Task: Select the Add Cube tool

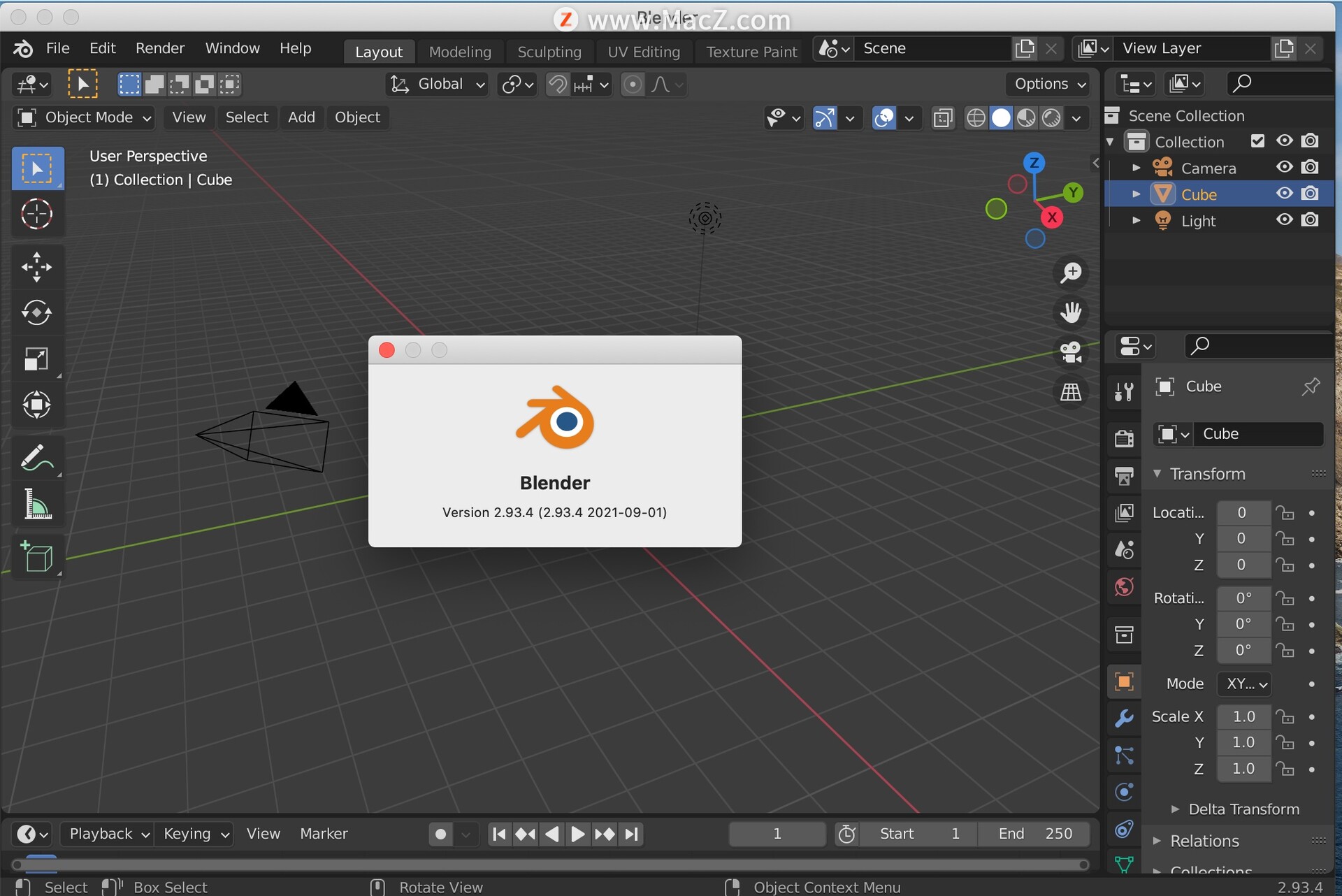Action: 37,557
